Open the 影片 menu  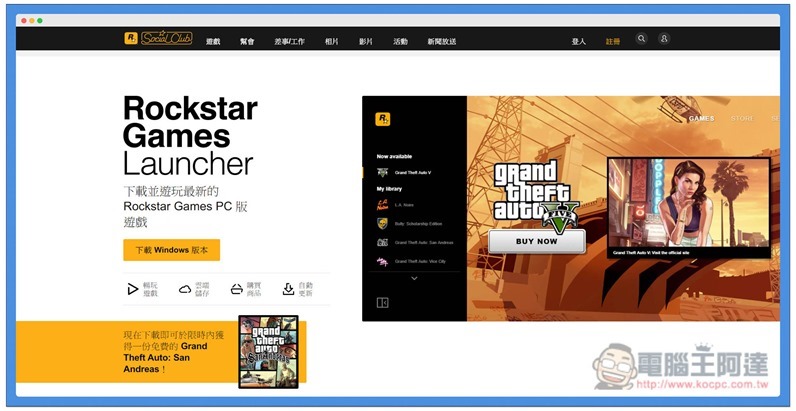tap(366, 42)
